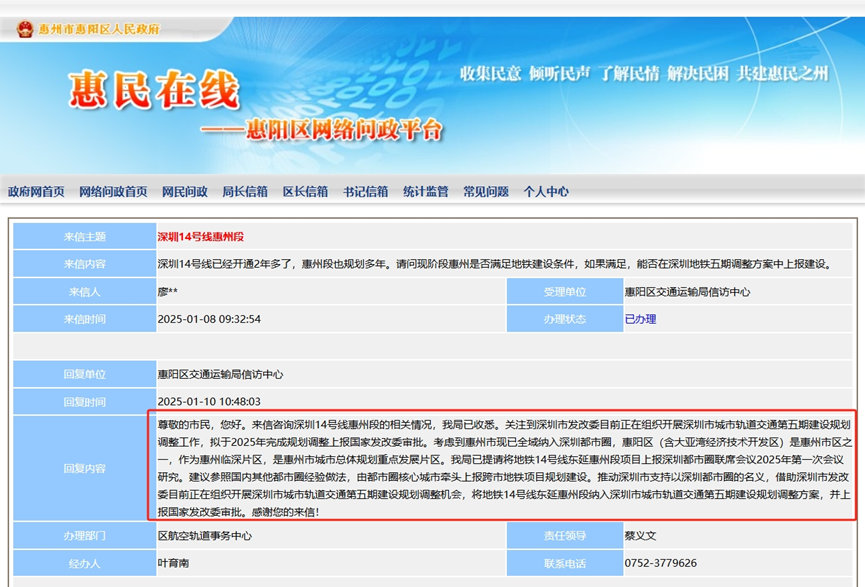The image size is (865, 587).
Task: Click the phone number 0752-3779626
Action: point(660,563)
